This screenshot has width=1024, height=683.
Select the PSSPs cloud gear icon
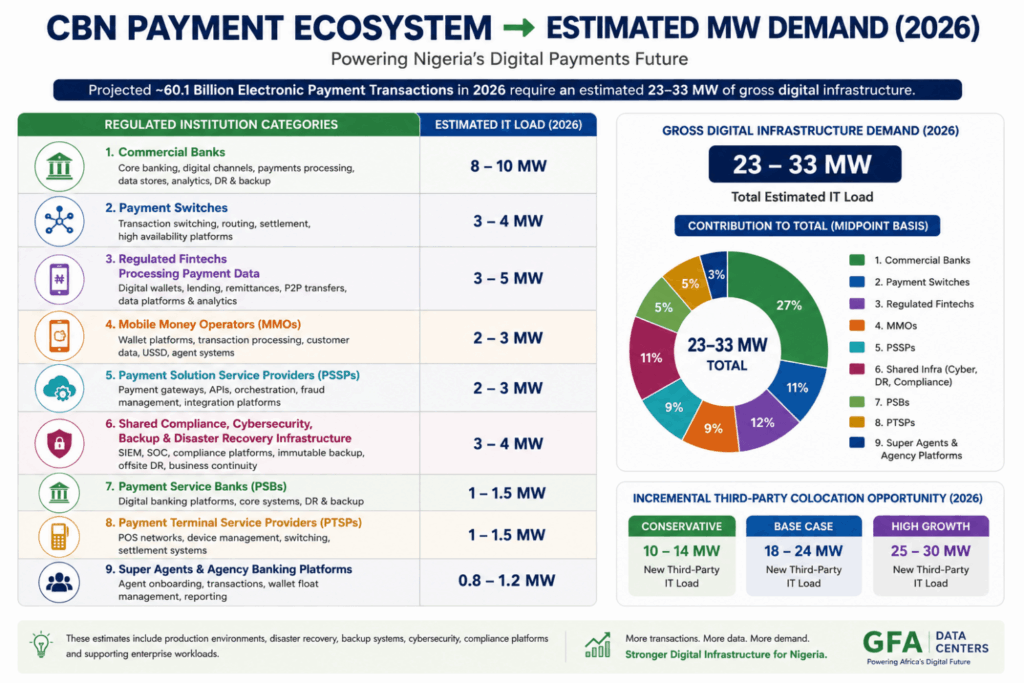coord(59,389)
